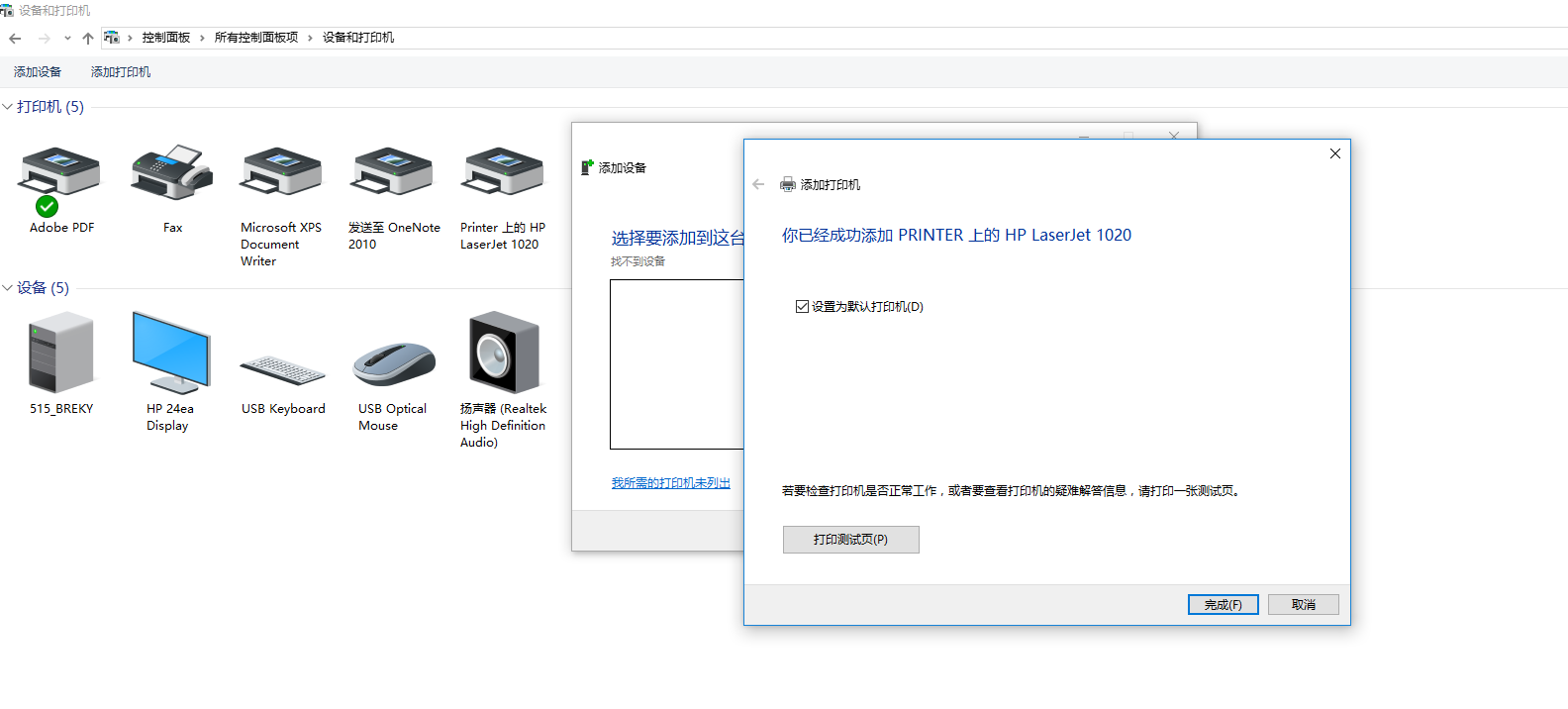Close the 添加打印机 dialog

point(1335,153)
